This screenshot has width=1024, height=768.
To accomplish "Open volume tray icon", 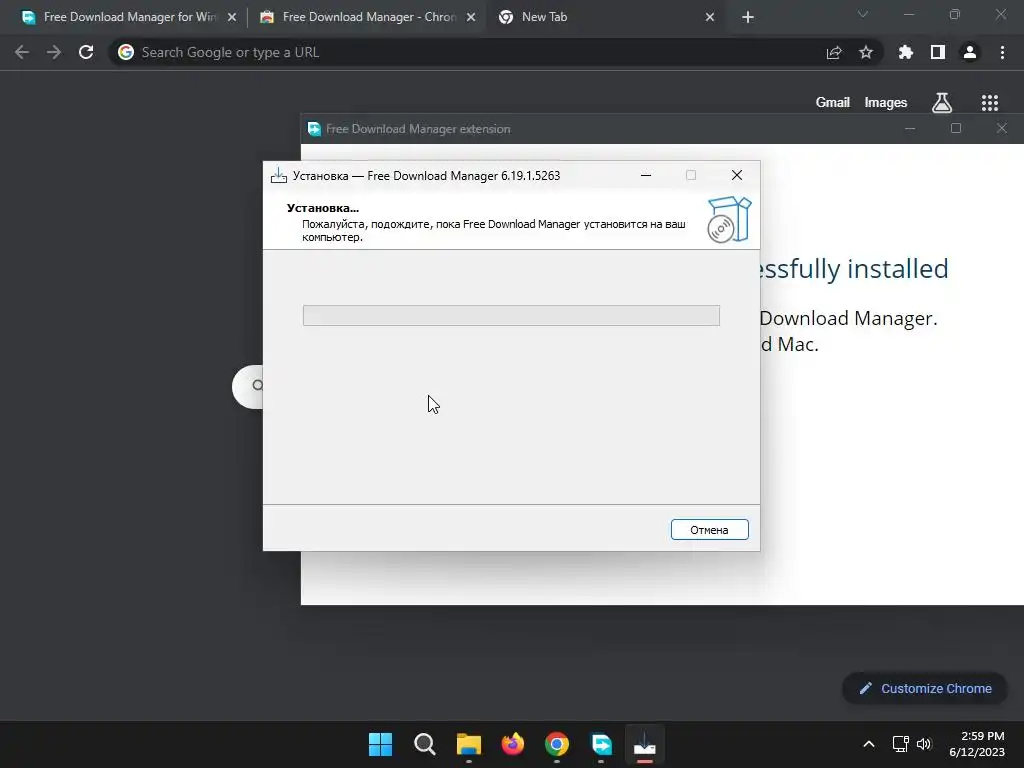I will 923,744.
